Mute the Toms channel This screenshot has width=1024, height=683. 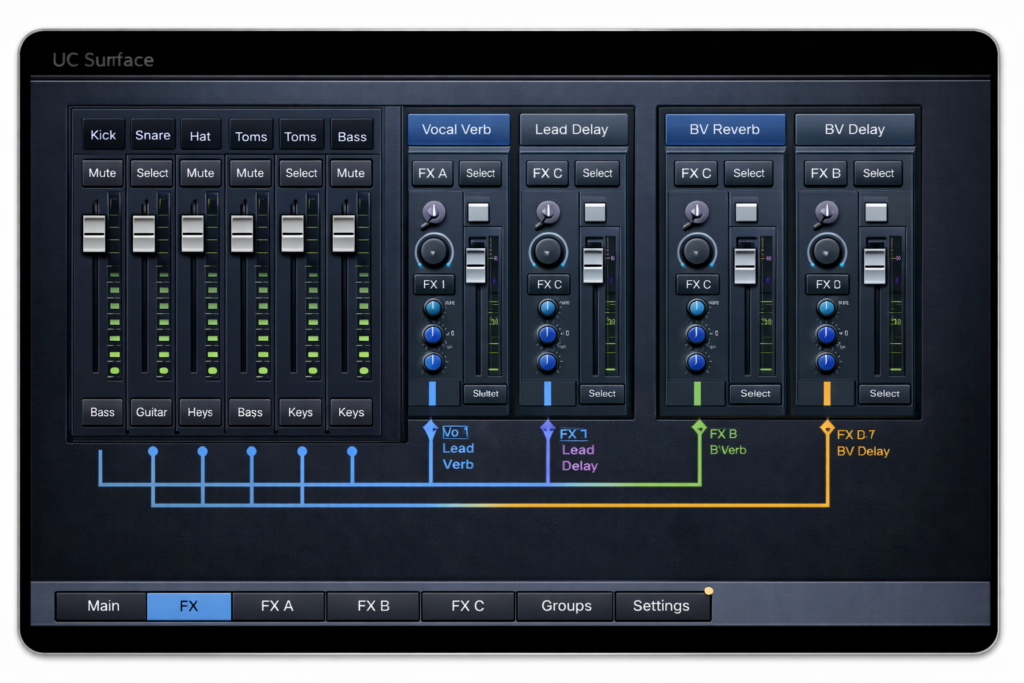coord(250,172)
